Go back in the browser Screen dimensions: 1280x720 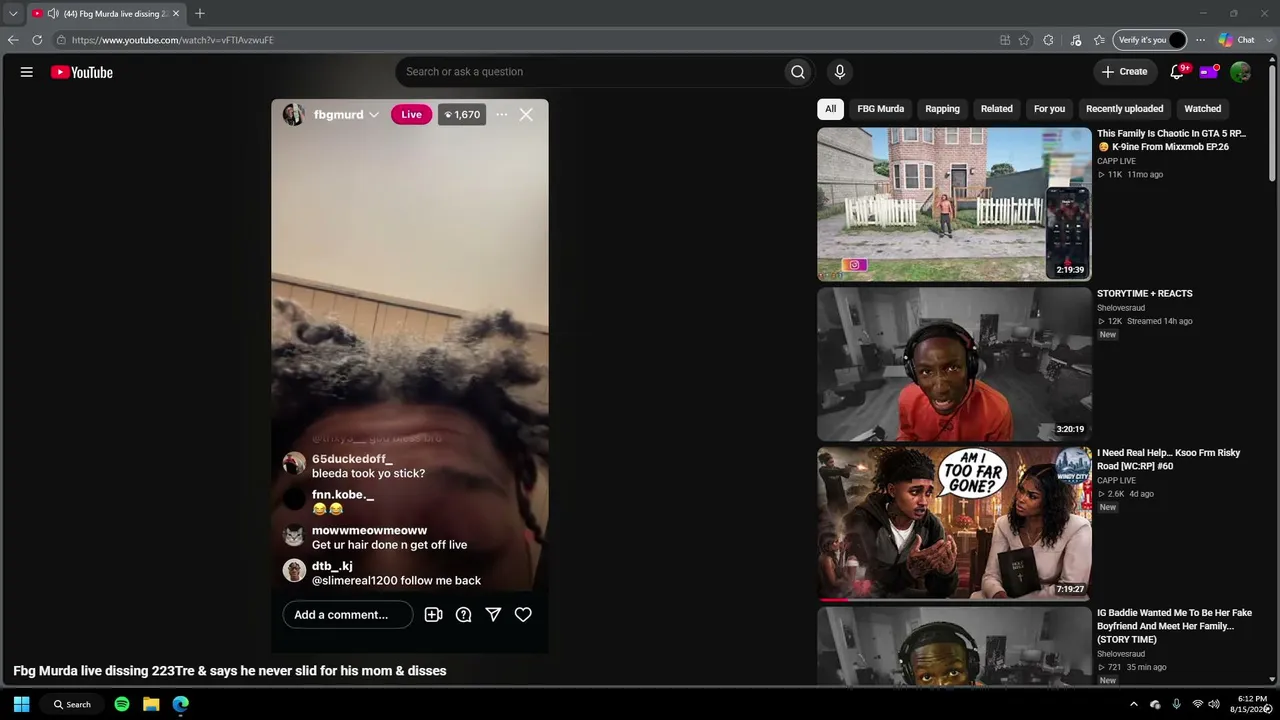(x=13, y=40)
